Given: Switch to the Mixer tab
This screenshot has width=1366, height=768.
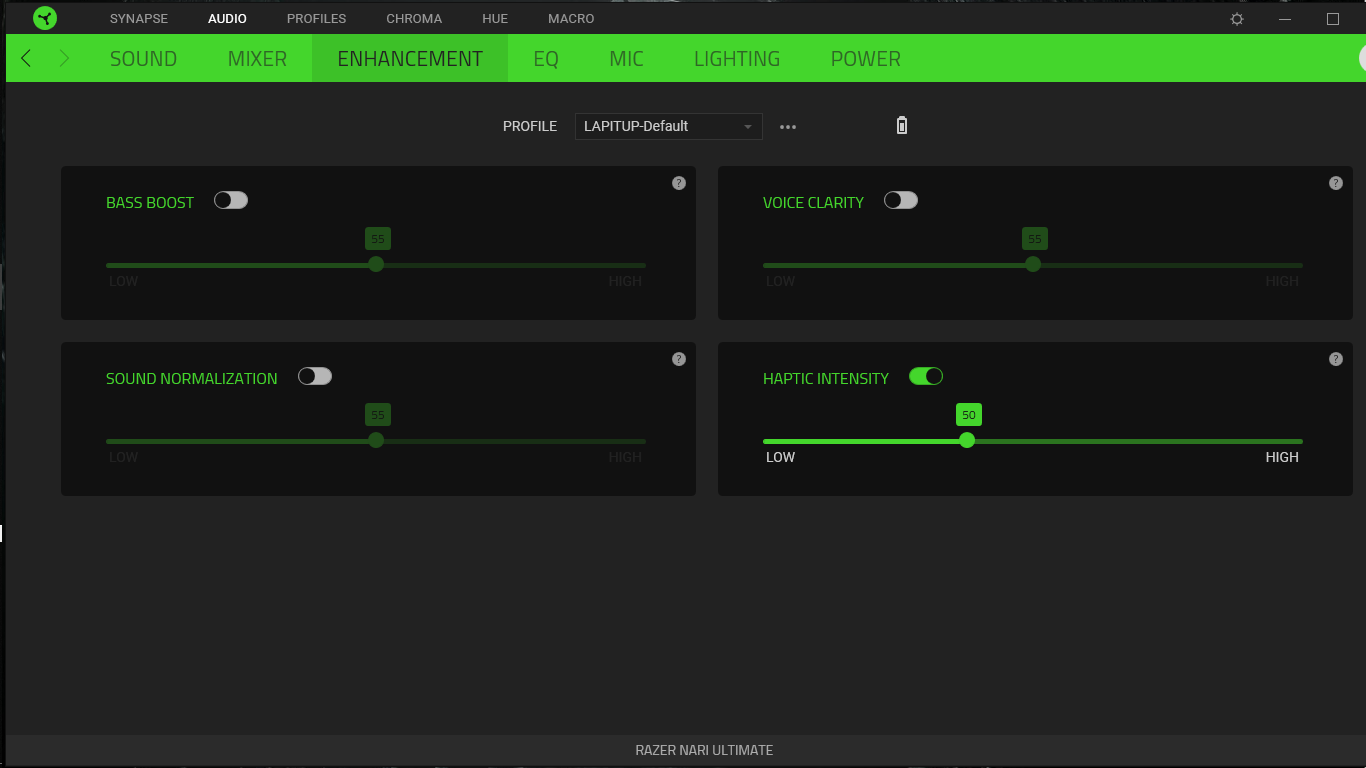Looking at the screenshot, I should 257,58.
